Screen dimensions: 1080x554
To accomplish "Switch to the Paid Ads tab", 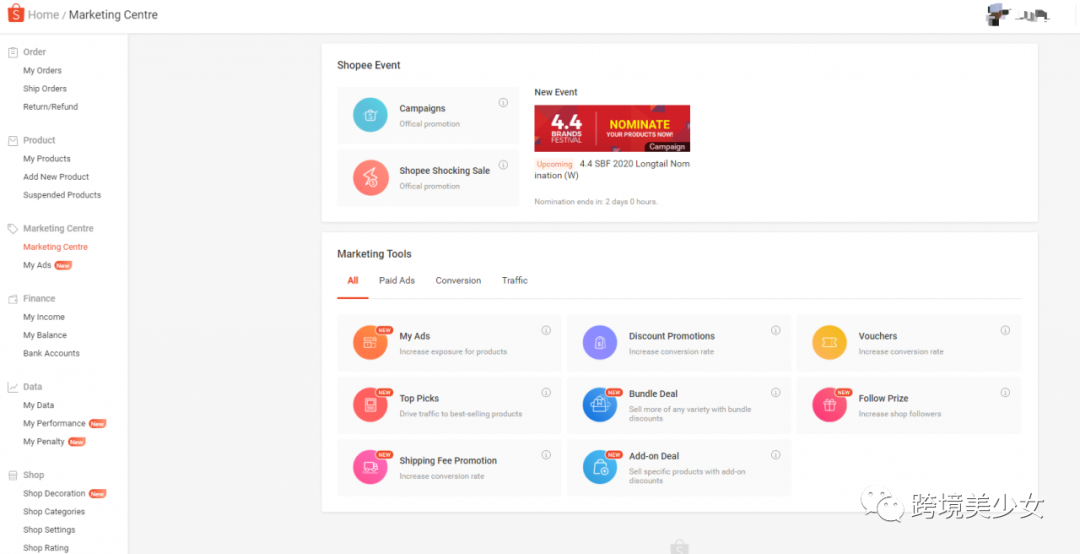I will tap(397, 281).
